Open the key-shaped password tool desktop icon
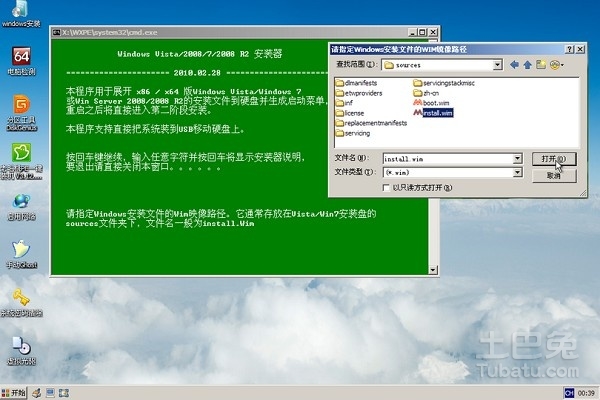Screen dimensions: 600x400 click(21, 302)
